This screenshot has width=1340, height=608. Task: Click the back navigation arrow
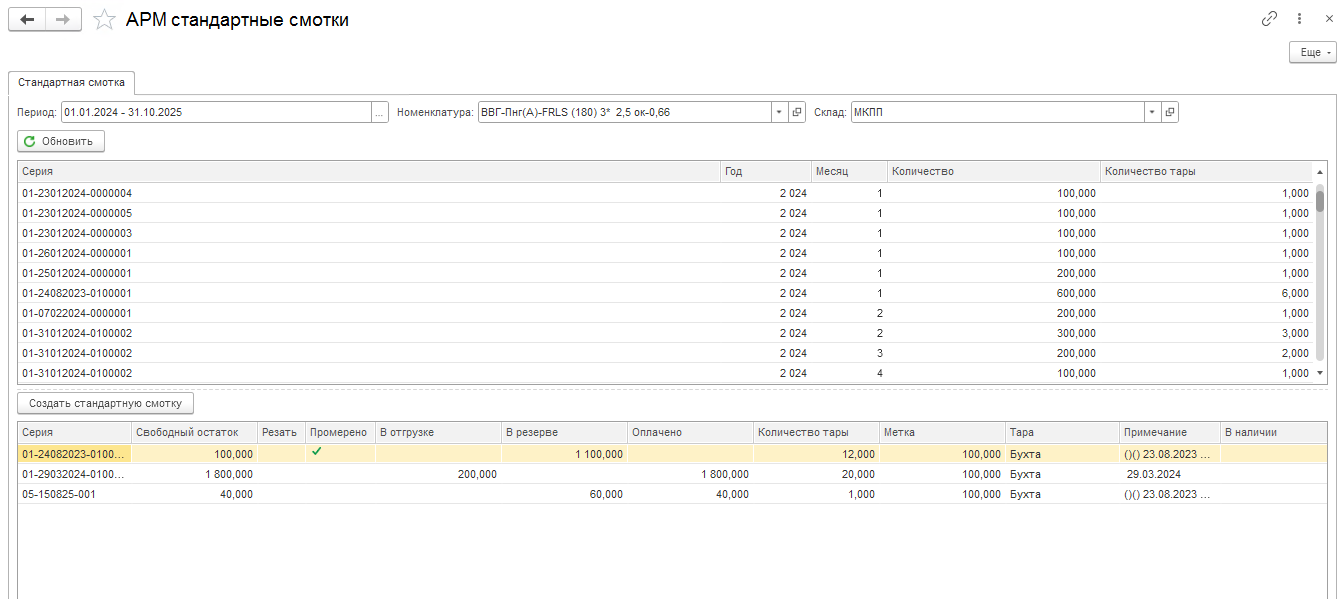pos(27,20)
